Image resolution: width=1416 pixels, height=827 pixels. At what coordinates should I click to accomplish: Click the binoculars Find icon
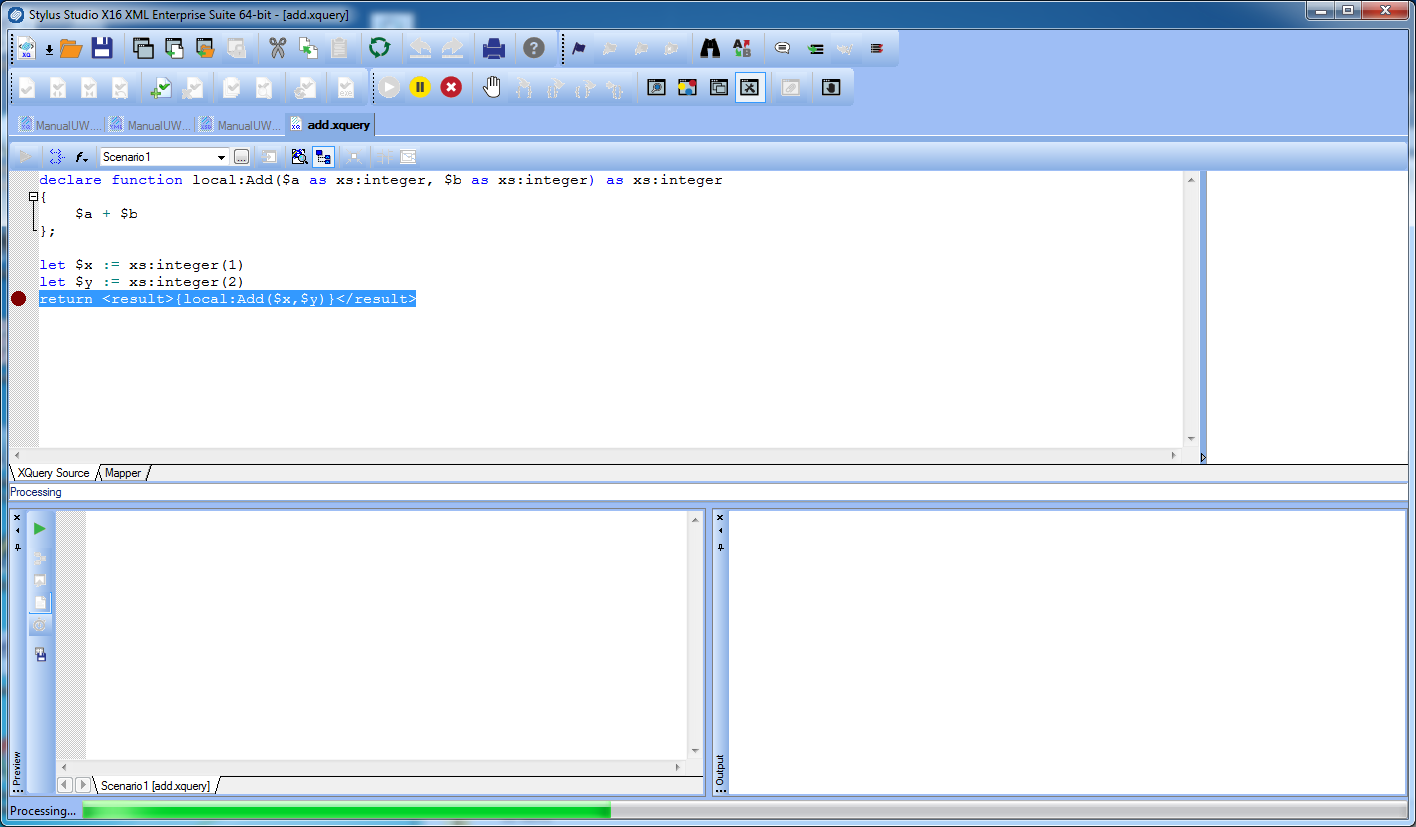710,48
